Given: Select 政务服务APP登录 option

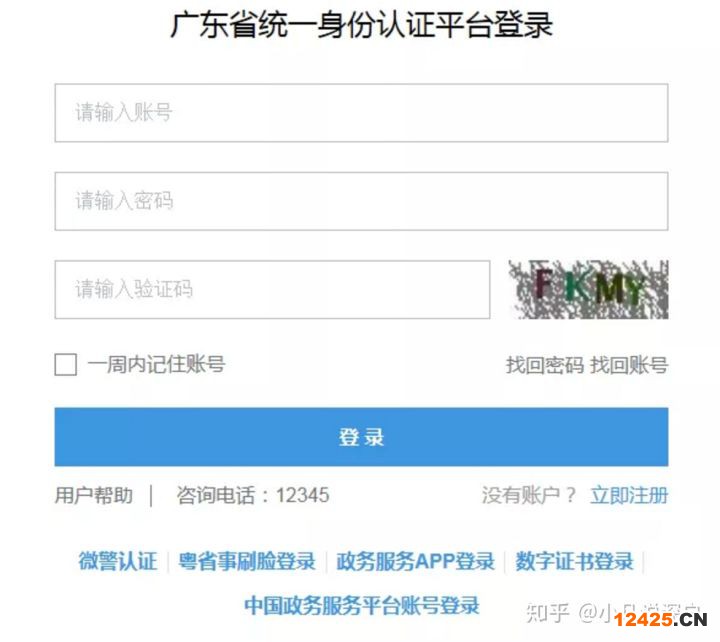Looking at the screenshot, I should tap(416, 561).
